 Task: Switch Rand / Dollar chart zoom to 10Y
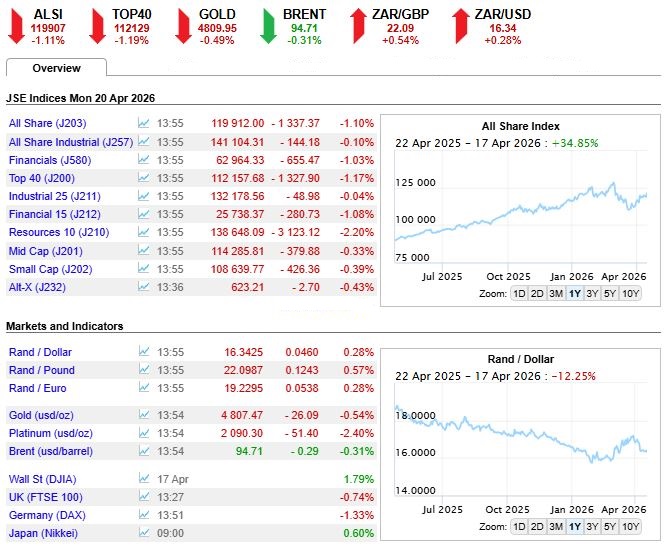(630, 527)
